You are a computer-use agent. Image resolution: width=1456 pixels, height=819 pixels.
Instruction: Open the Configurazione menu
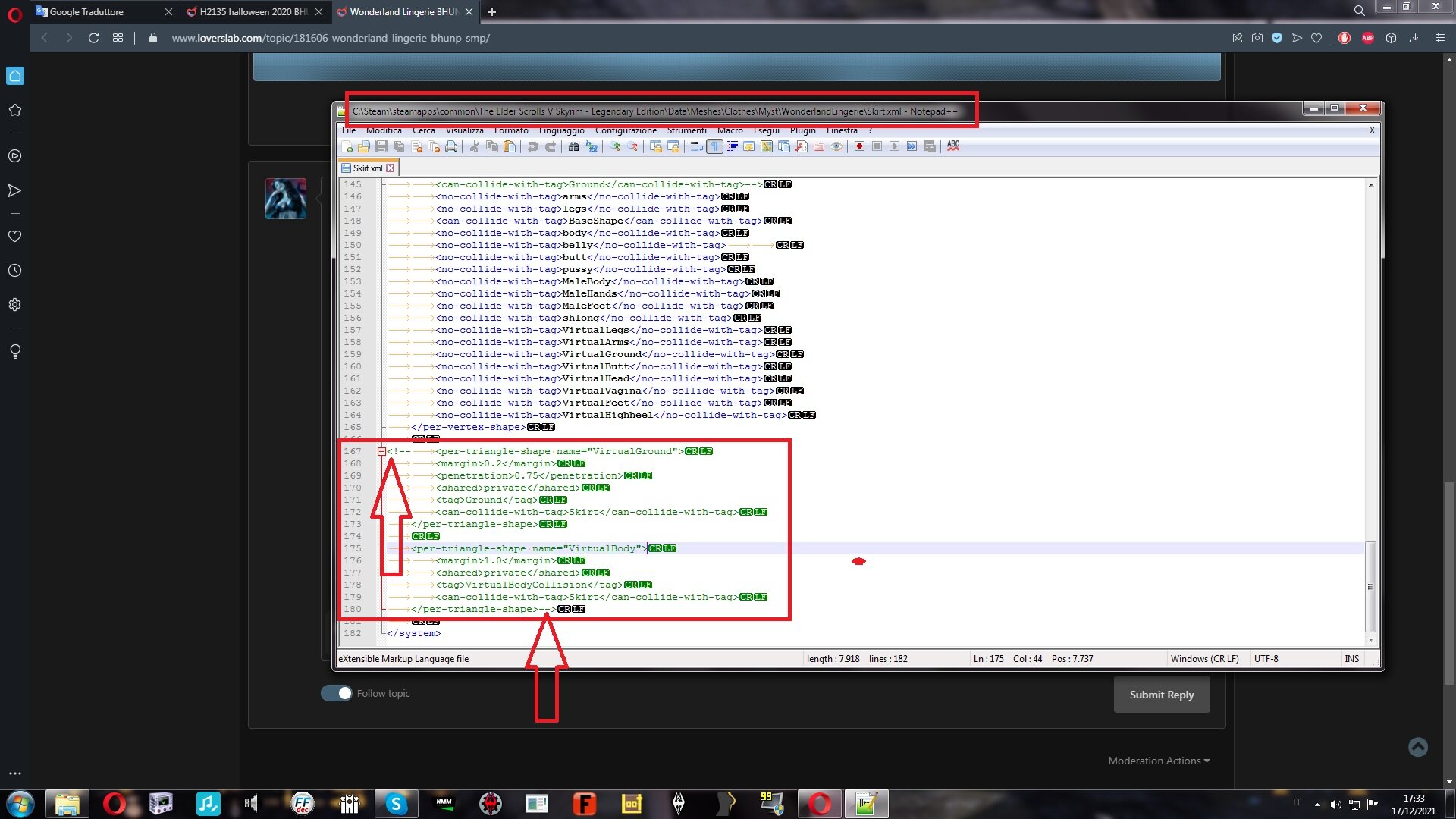[626, 130]
